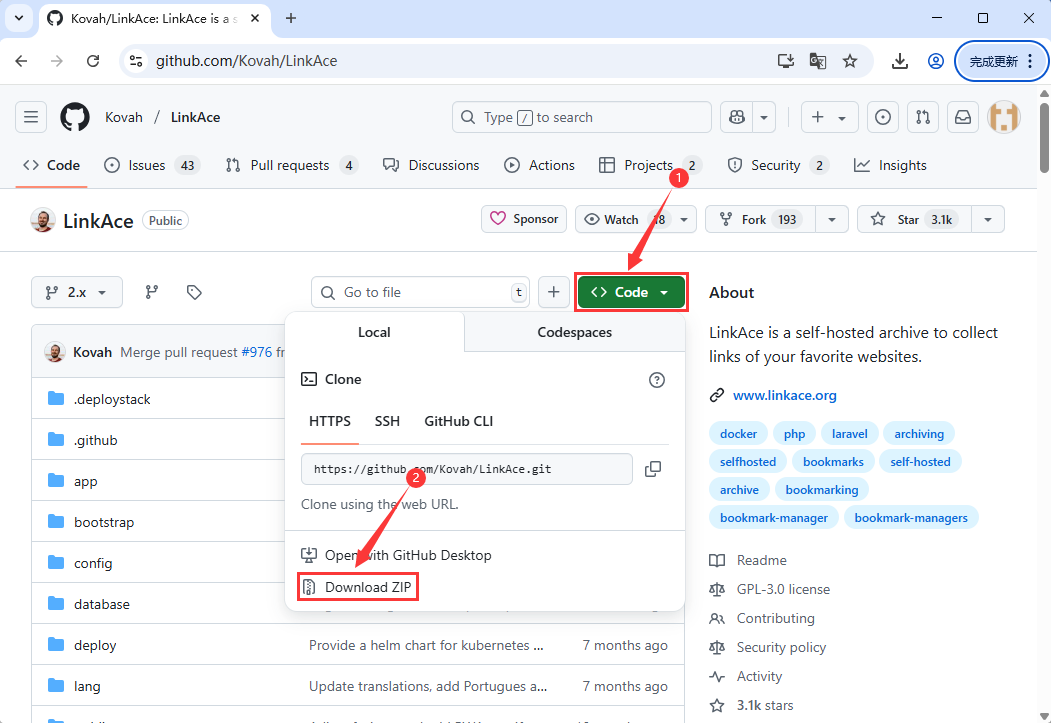
Task: Open user profile avatar menu
Action: [1003, 117]
